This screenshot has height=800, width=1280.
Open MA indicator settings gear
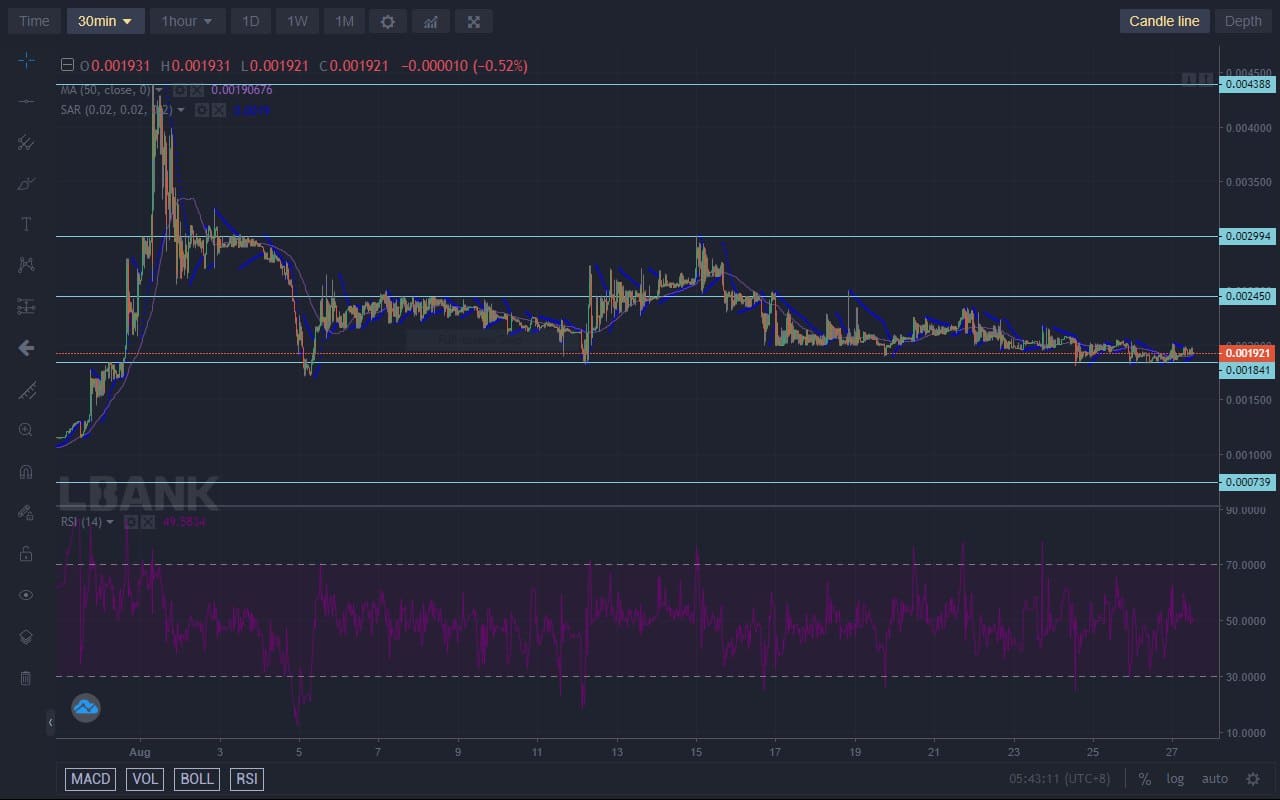coord(179,90)
